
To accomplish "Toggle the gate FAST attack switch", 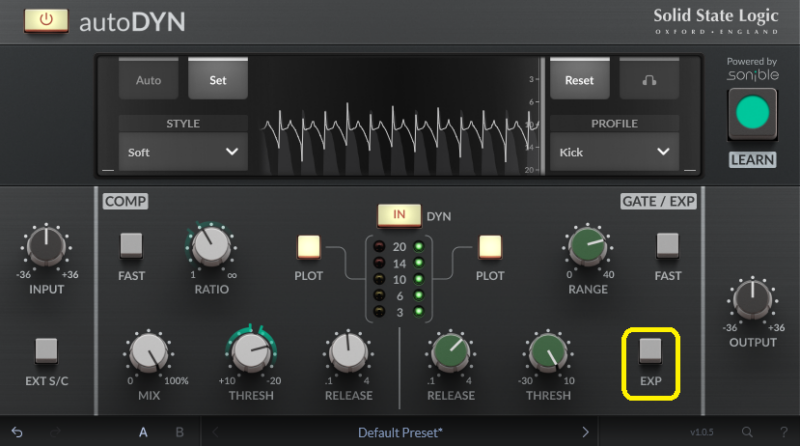I will click(x=667, y=245).
